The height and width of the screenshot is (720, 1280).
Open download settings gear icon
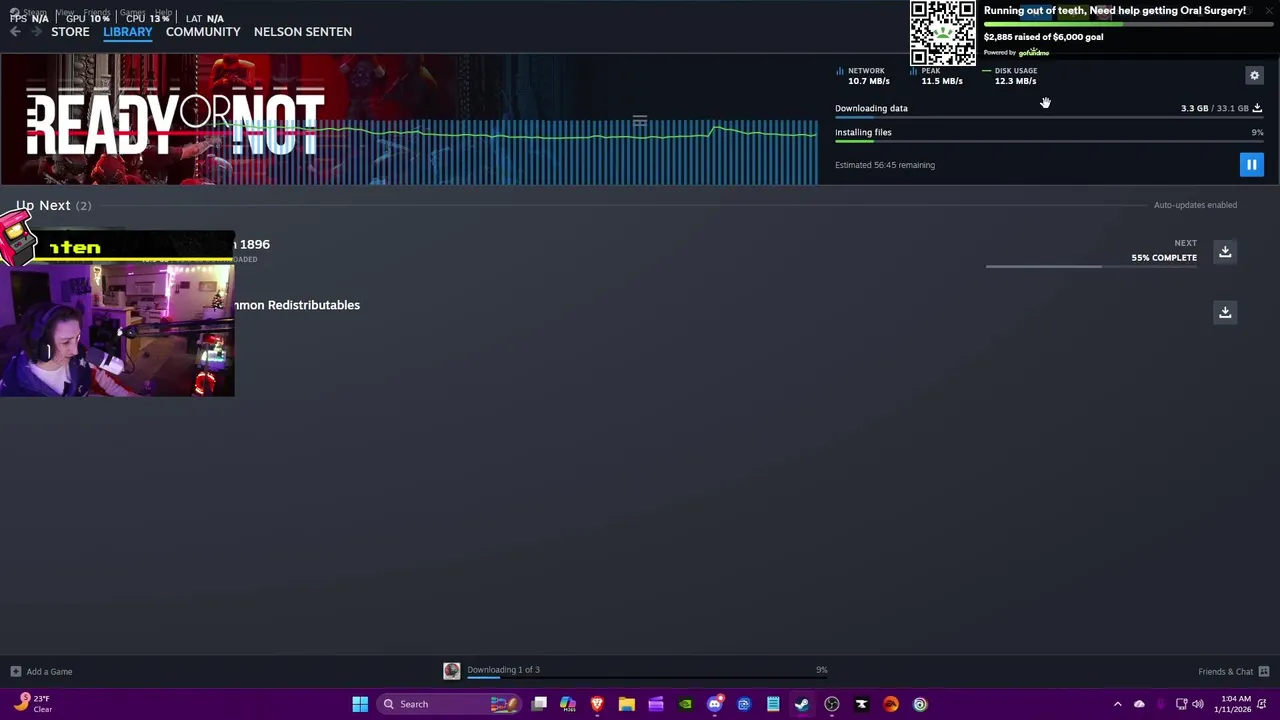click(x=1254, y=75)
